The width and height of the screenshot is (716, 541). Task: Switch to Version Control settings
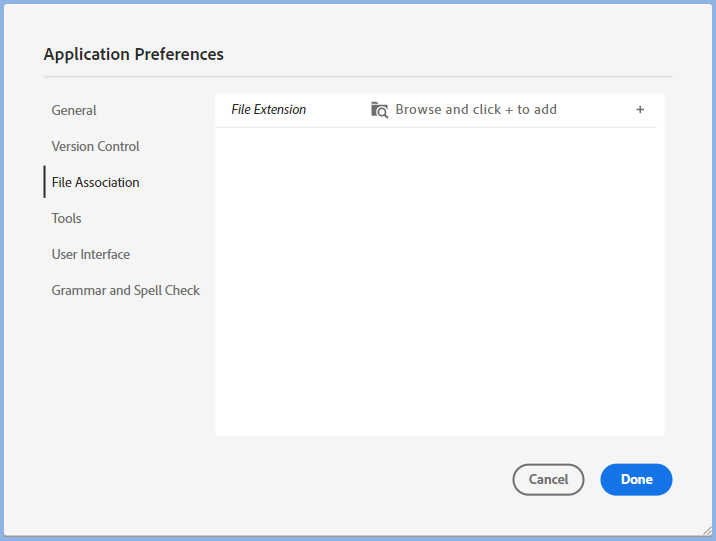(95, 146)
